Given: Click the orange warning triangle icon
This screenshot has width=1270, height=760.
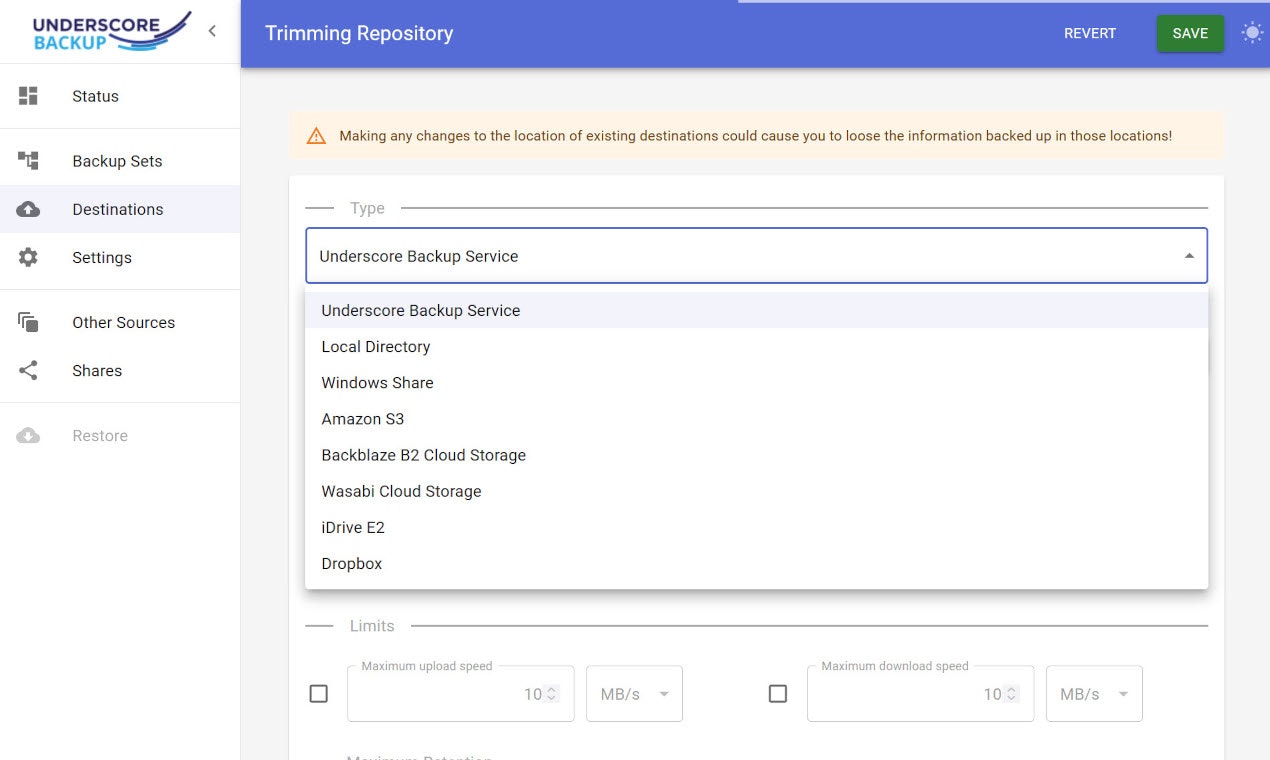Looking at the screenshot, I should (x=316, y=136).
